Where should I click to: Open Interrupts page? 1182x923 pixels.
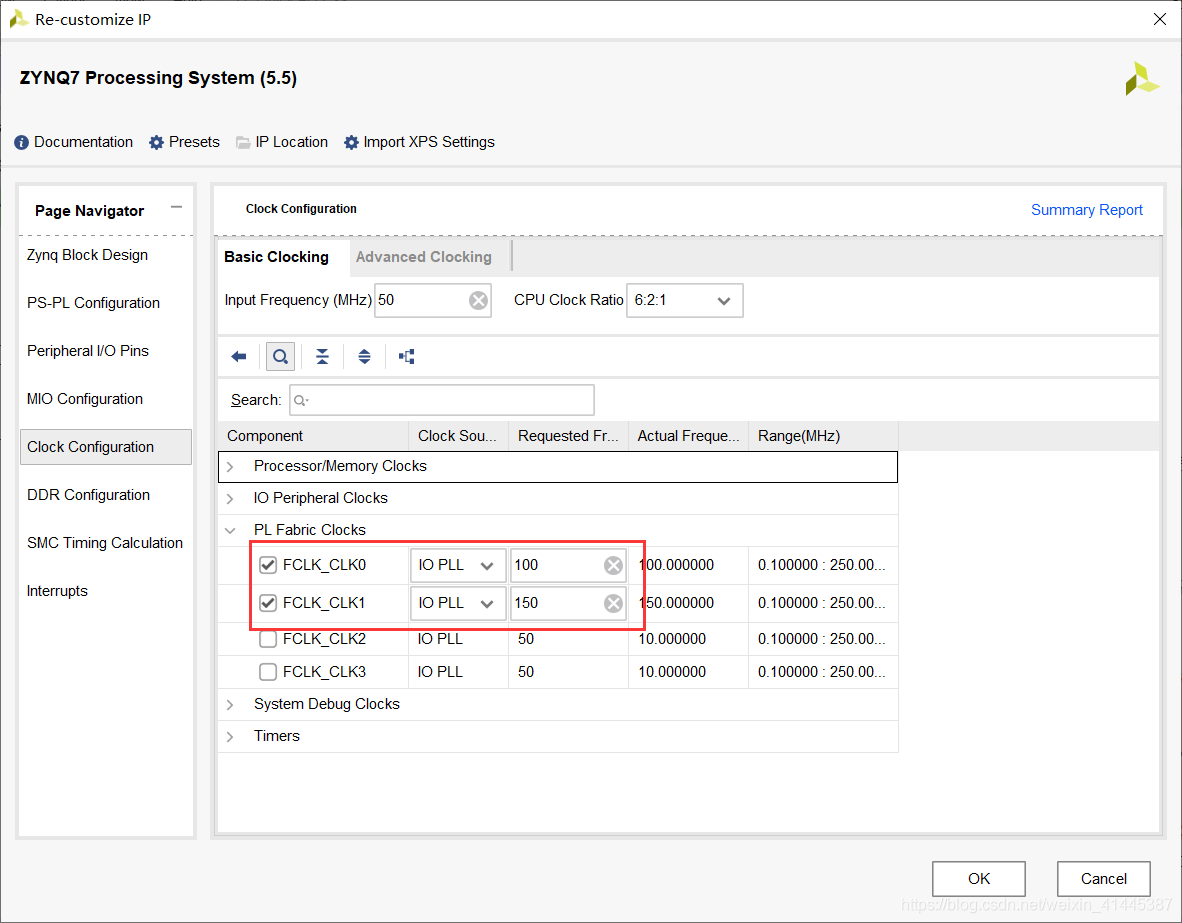click(x=57, y=591)
